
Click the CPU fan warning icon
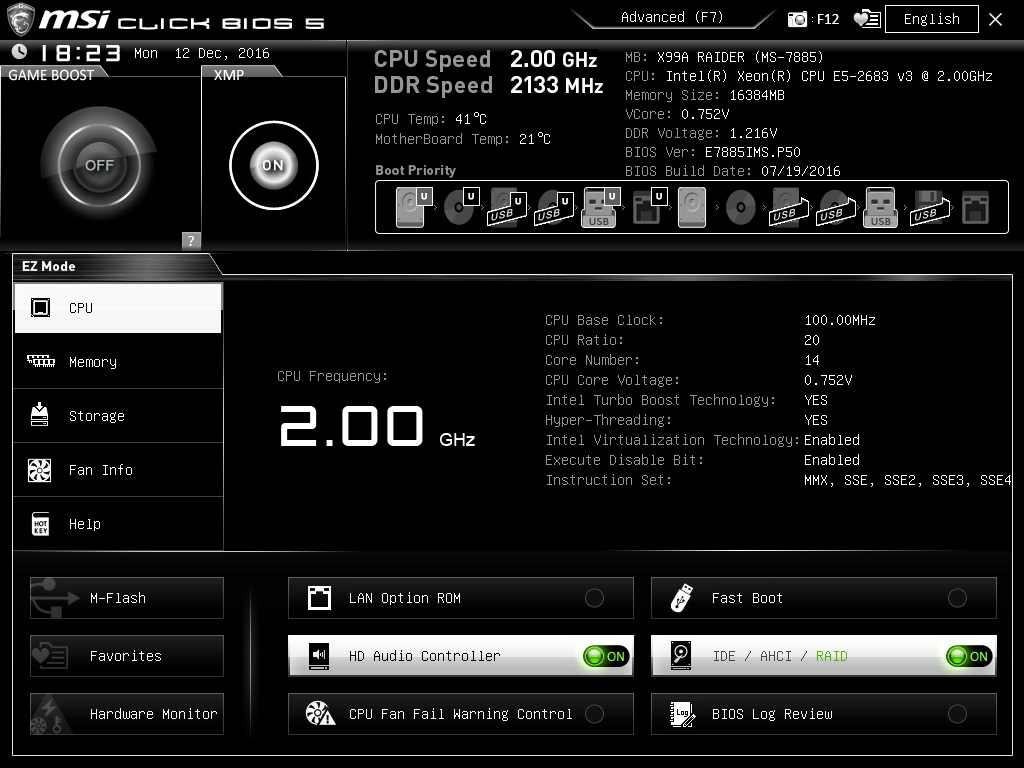pyautogui.click(x=320, y=714)
